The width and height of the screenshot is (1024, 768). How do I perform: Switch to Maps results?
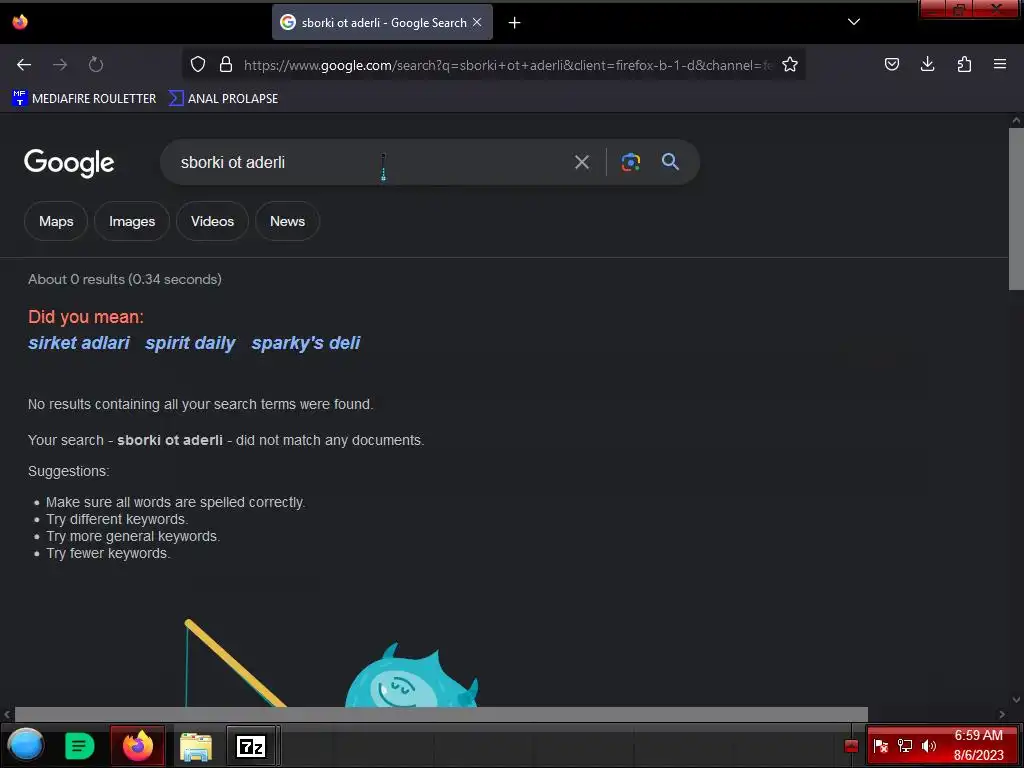[56, 221]
